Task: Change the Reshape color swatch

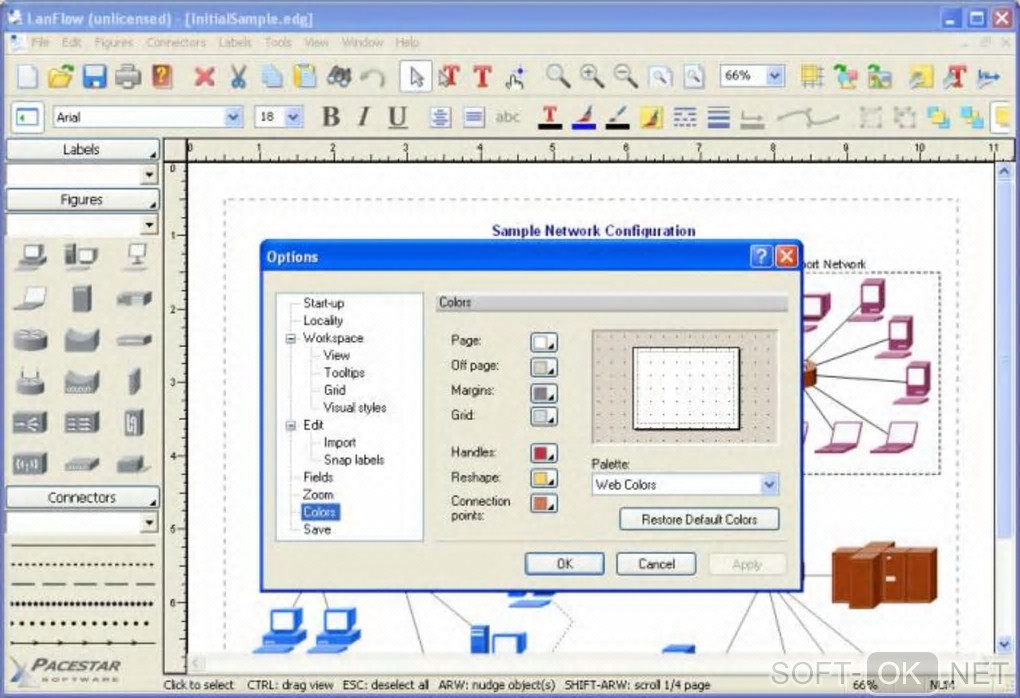Action: [x=544, y=478]
